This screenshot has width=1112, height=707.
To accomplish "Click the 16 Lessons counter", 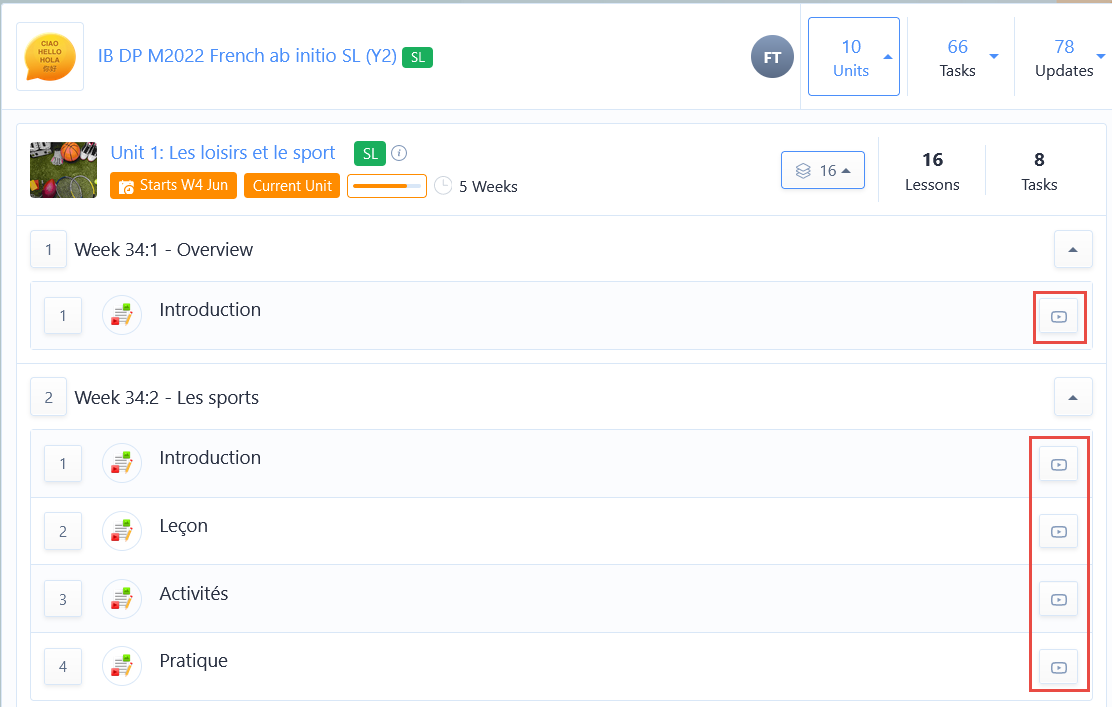I will click(932, 171).
